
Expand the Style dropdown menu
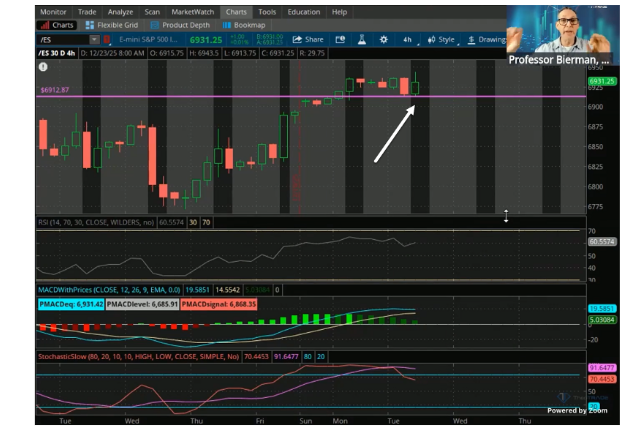(440, 39)
